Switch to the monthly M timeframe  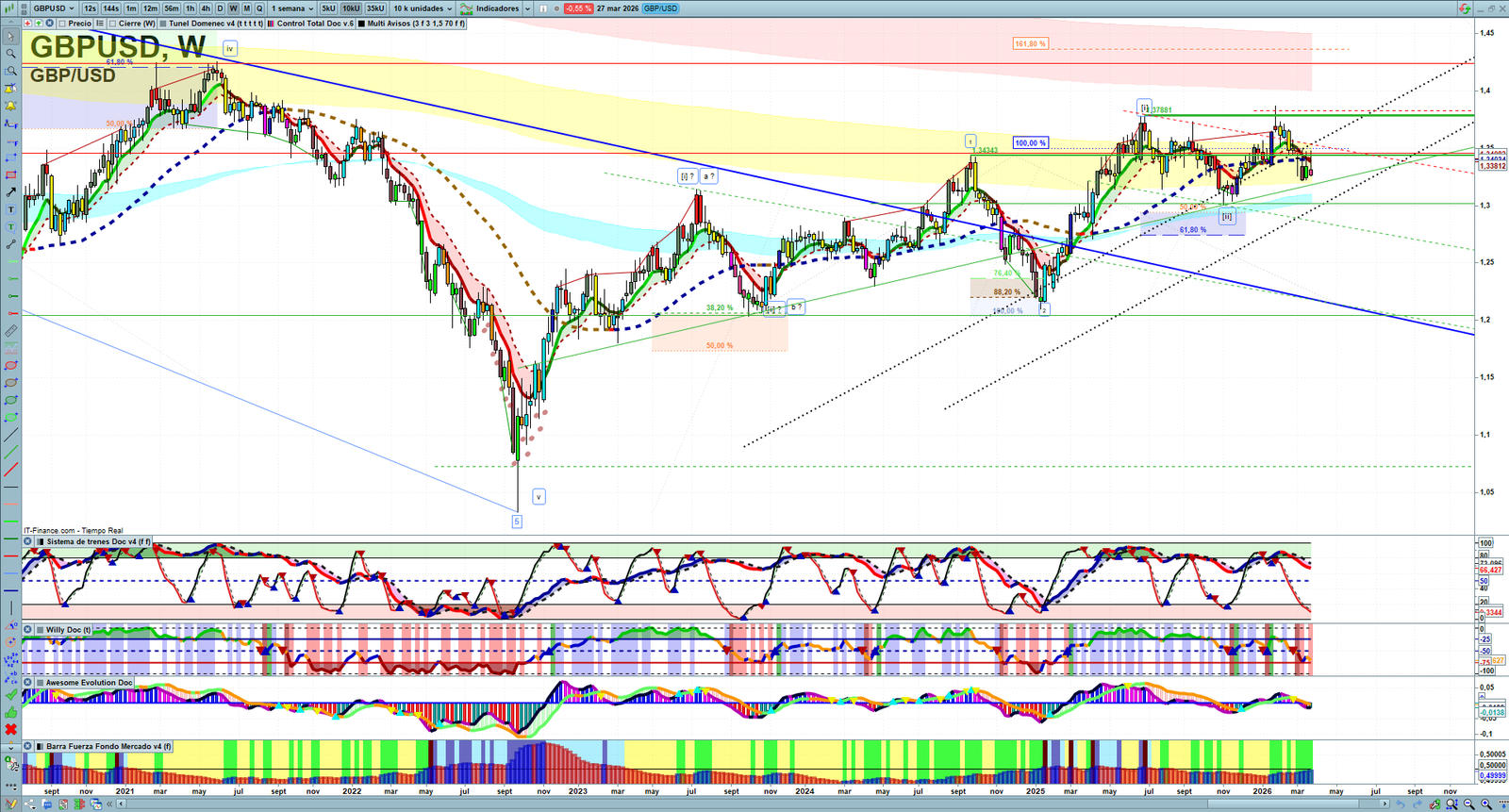click(247, 8)
